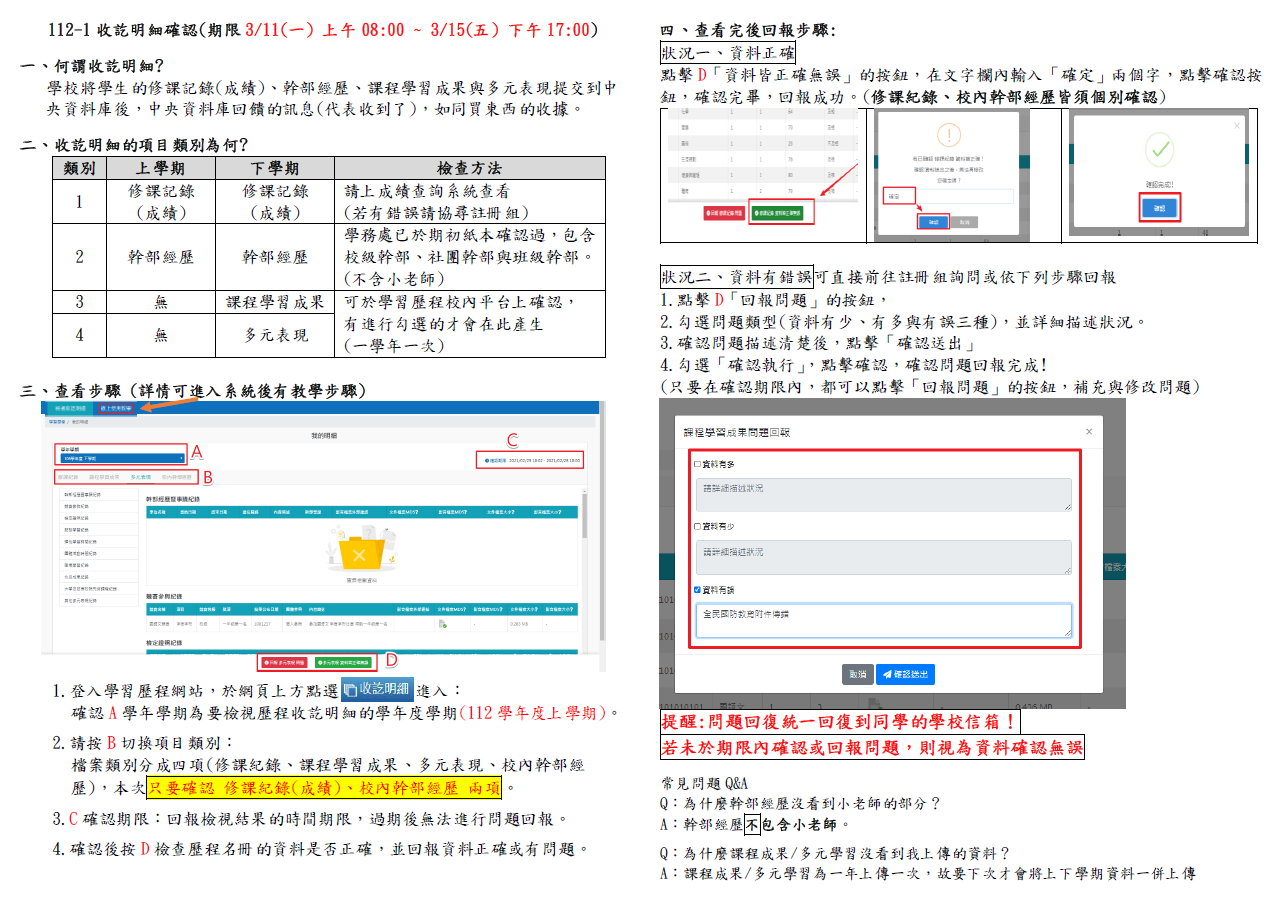1286x905 pixels.
Task: Click grey 取消 in the warning dialog
Action: [963, 221]
